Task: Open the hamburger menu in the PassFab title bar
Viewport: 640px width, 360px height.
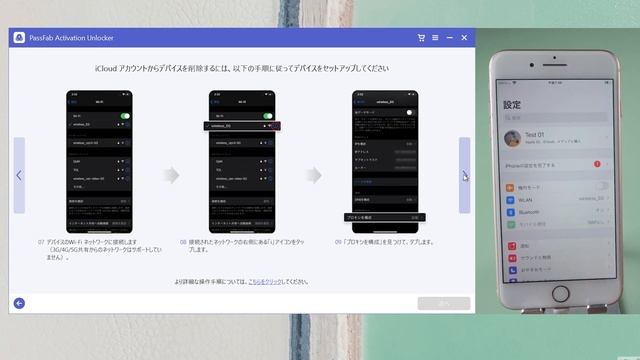Action: 435,38
